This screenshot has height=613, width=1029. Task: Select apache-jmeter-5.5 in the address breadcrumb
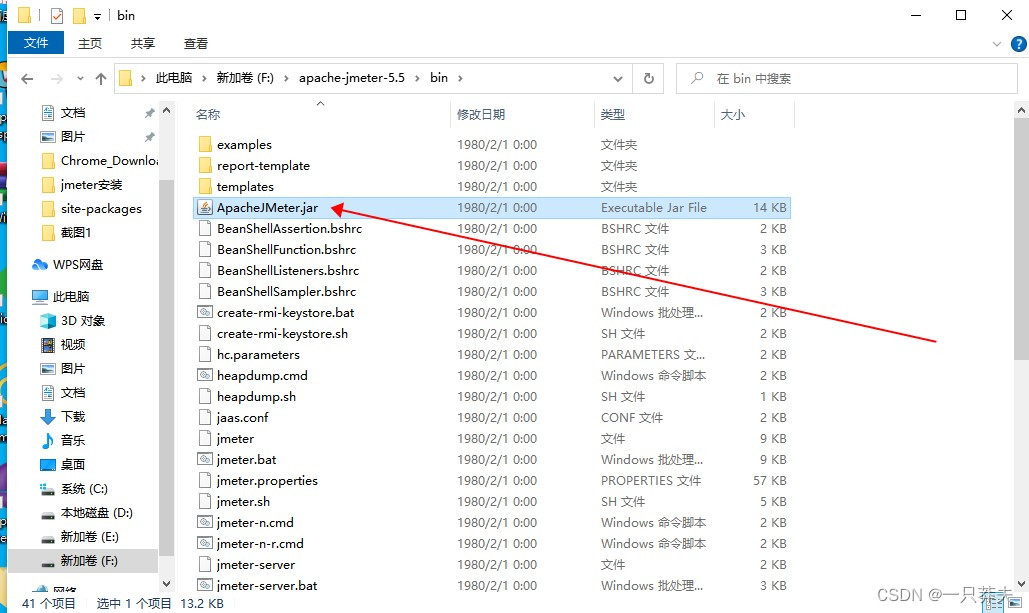[x=352, y=78]
